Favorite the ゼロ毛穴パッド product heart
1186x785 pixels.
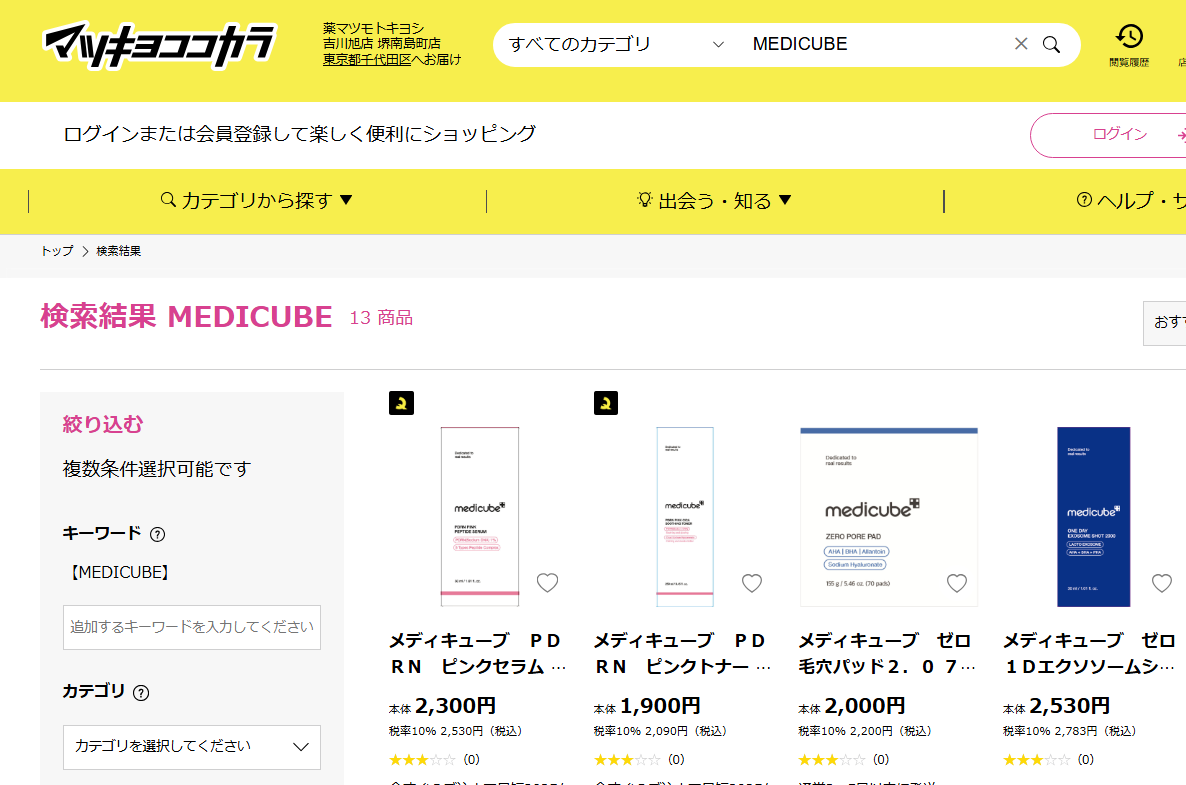click(957, 582)
